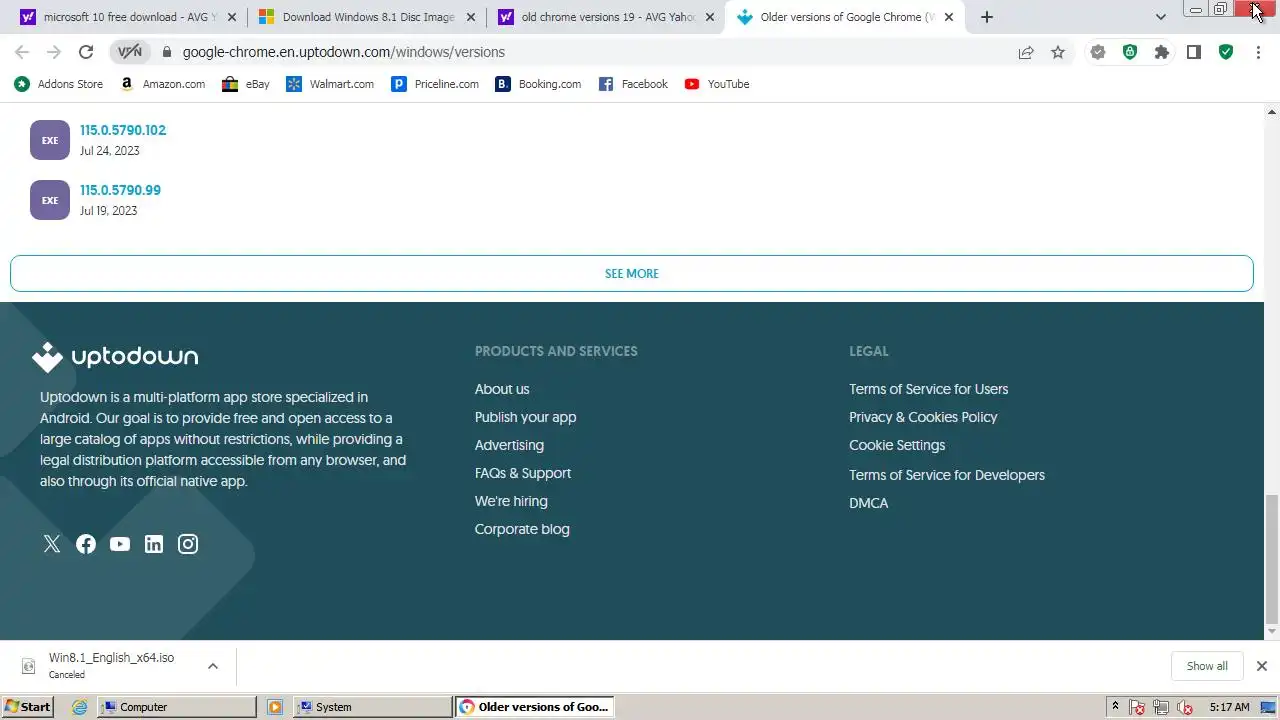Show hidden tray icons arrow
This screenshot has width=1280, height=720.
pos(1115,706)
